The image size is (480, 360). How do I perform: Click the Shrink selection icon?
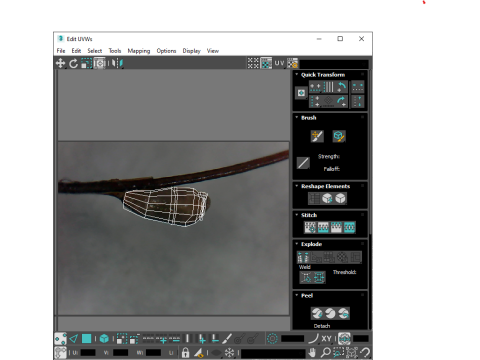[x=134, y=339]
